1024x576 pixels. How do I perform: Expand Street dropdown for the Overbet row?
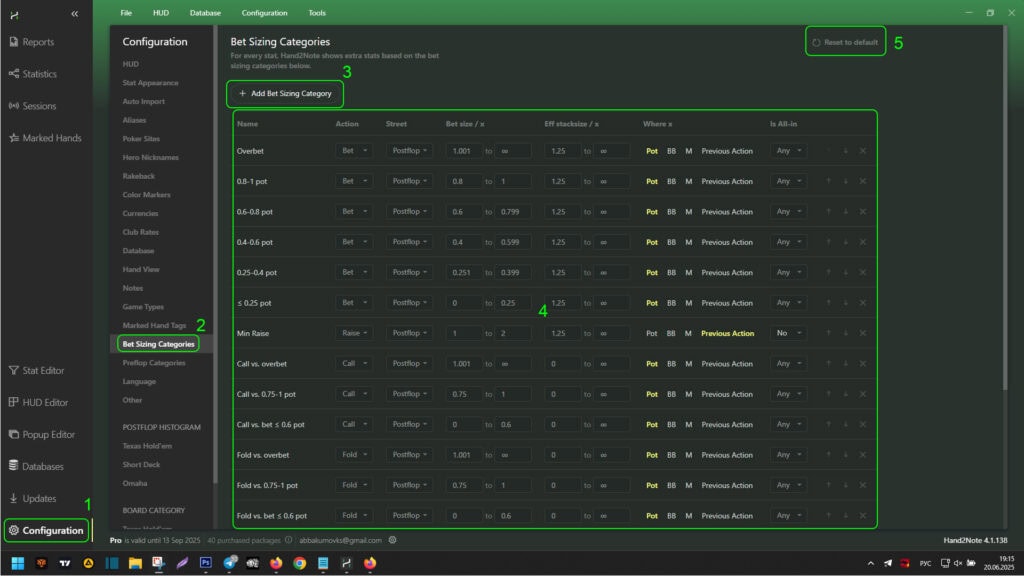[x=410, y=151]
